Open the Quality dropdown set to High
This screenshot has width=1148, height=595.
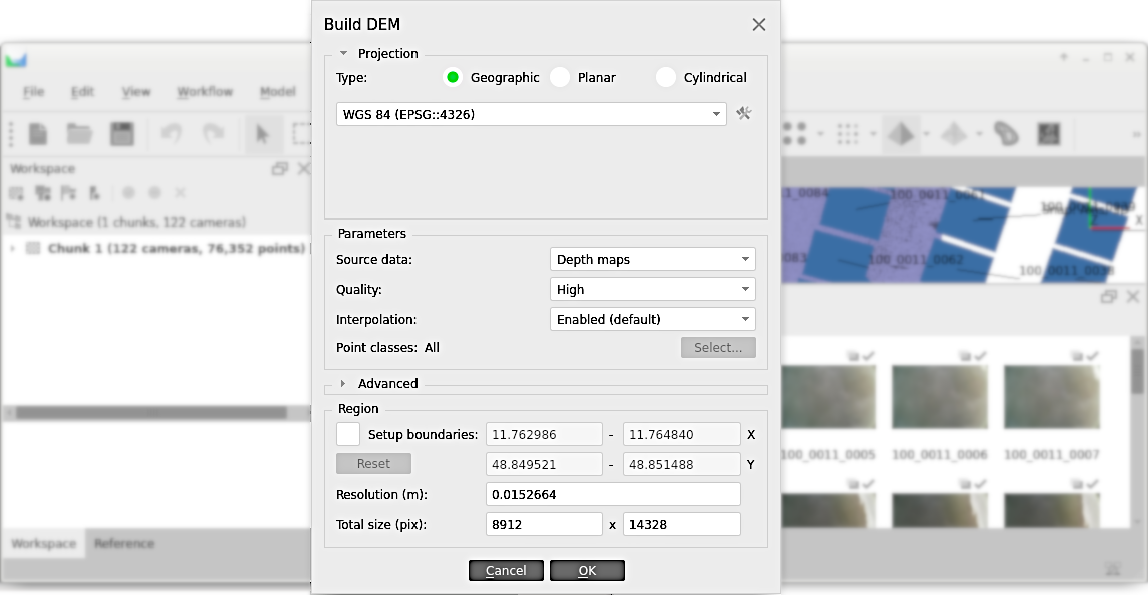click(x=652, y=289)
